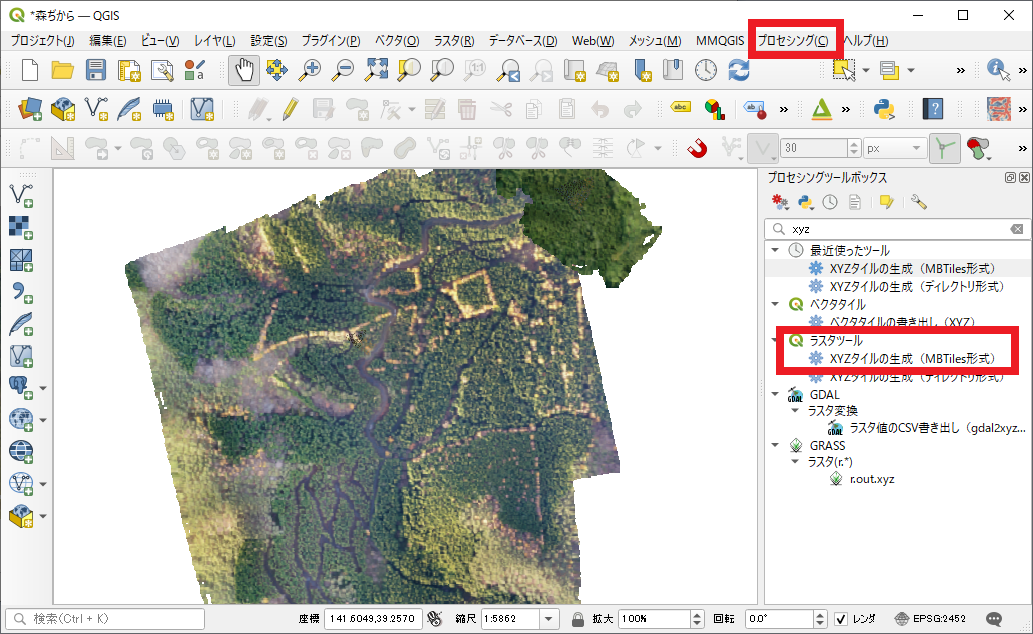This screenshot has height=634, width=1033.
Task: Click the Save Project floppy disk icon
Action: point(96,70)
